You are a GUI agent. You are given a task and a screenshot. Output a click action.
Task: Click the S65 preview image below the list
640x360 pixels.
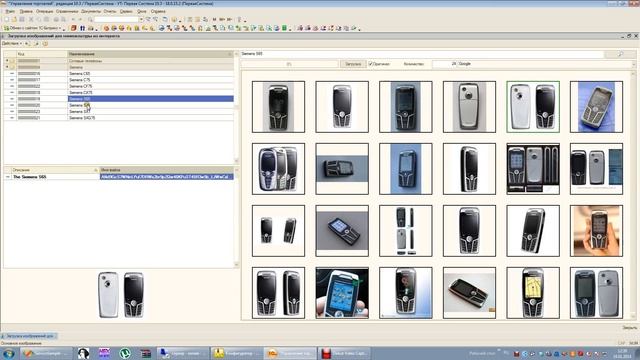click(121, 295)
